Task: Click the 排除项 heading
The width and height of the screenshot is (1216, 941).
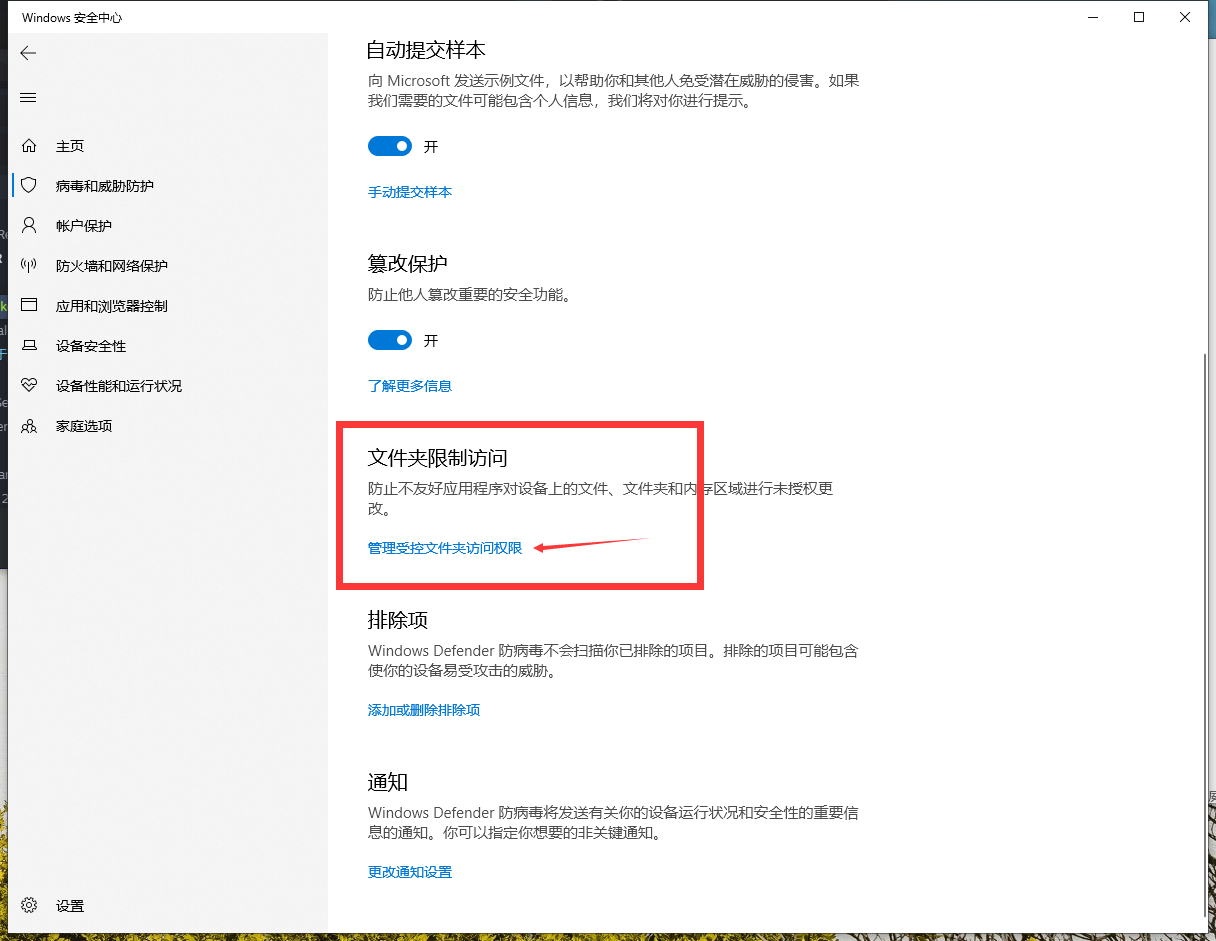Action: (x=398, y=620)
